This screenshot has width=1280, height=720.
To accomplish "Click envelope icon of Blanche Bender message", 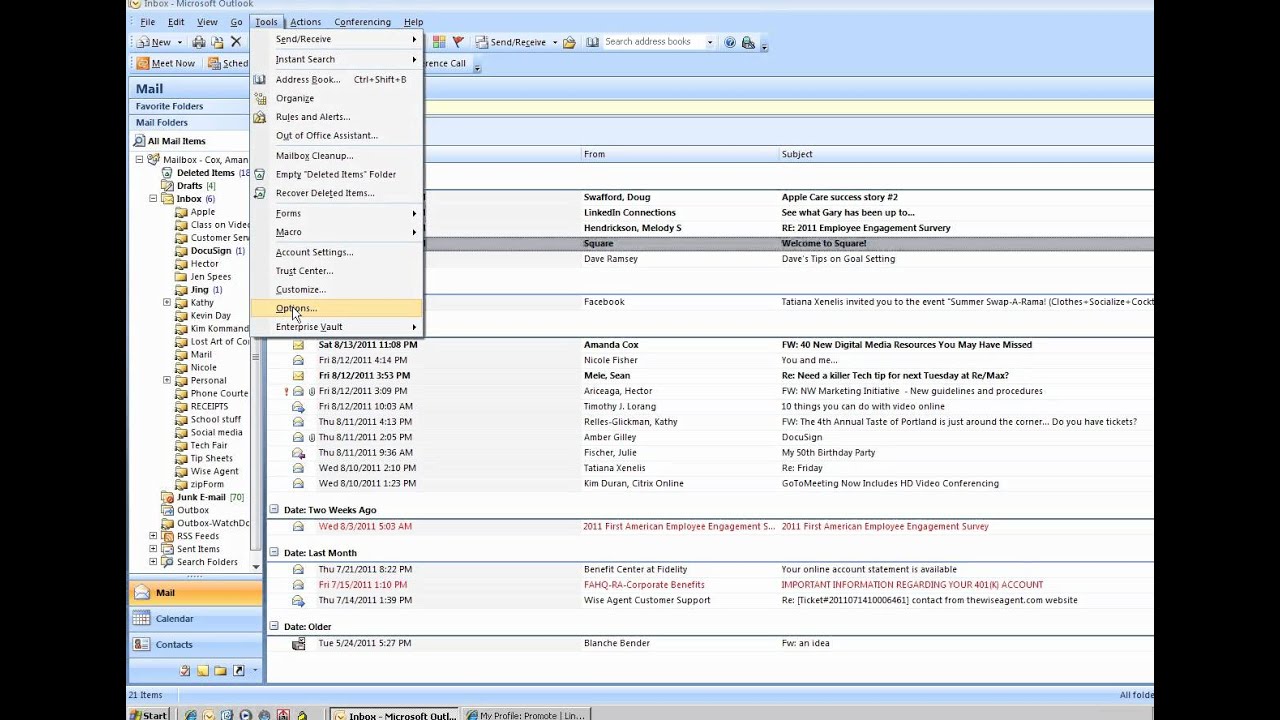I will 298,643.
